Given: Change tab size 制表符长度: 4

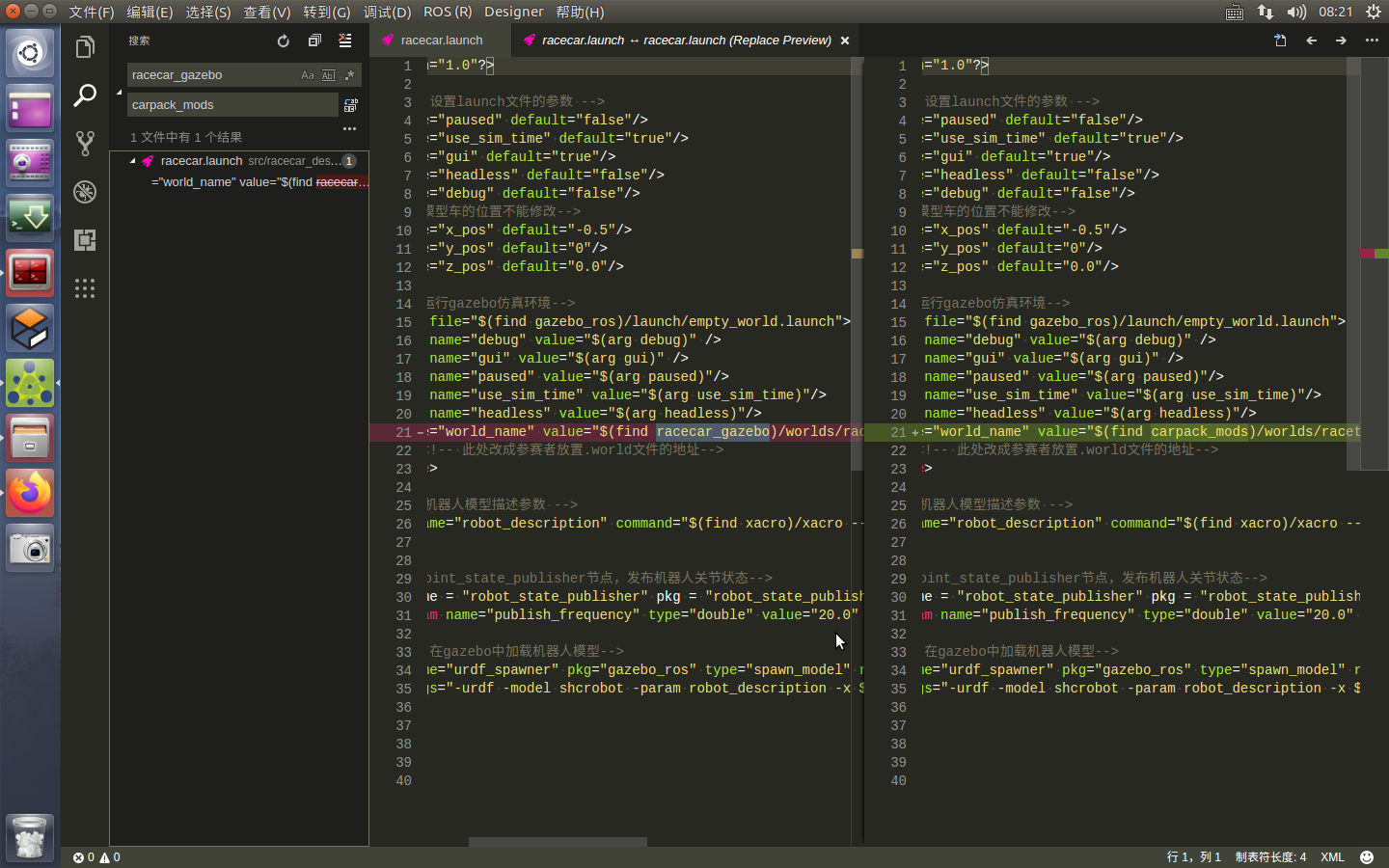Looking at the screenshot, I should click(x=1271, y=857).
